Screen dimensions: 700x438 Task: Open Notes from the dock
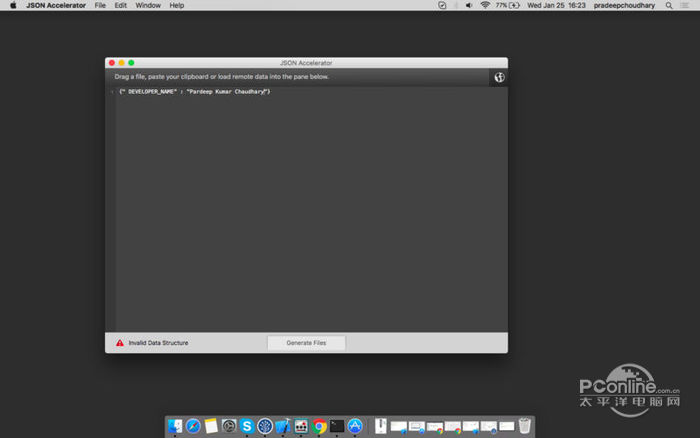pos(211,426)
